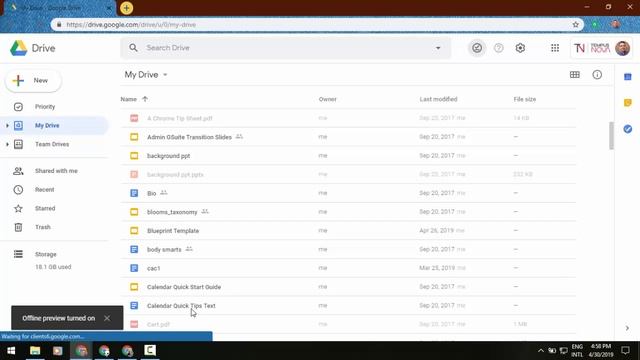Viewport: 640px width, 360px height.
Task: Click the Slides icon of background ppt
Action: 134,156
